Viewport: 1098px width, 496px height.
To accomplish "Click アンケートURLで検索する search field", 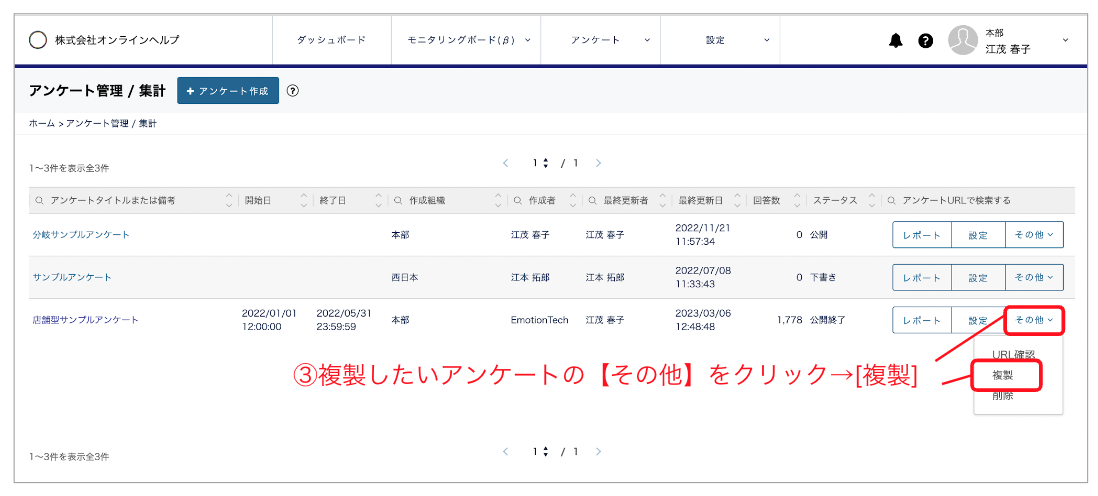I will [978, 200].
